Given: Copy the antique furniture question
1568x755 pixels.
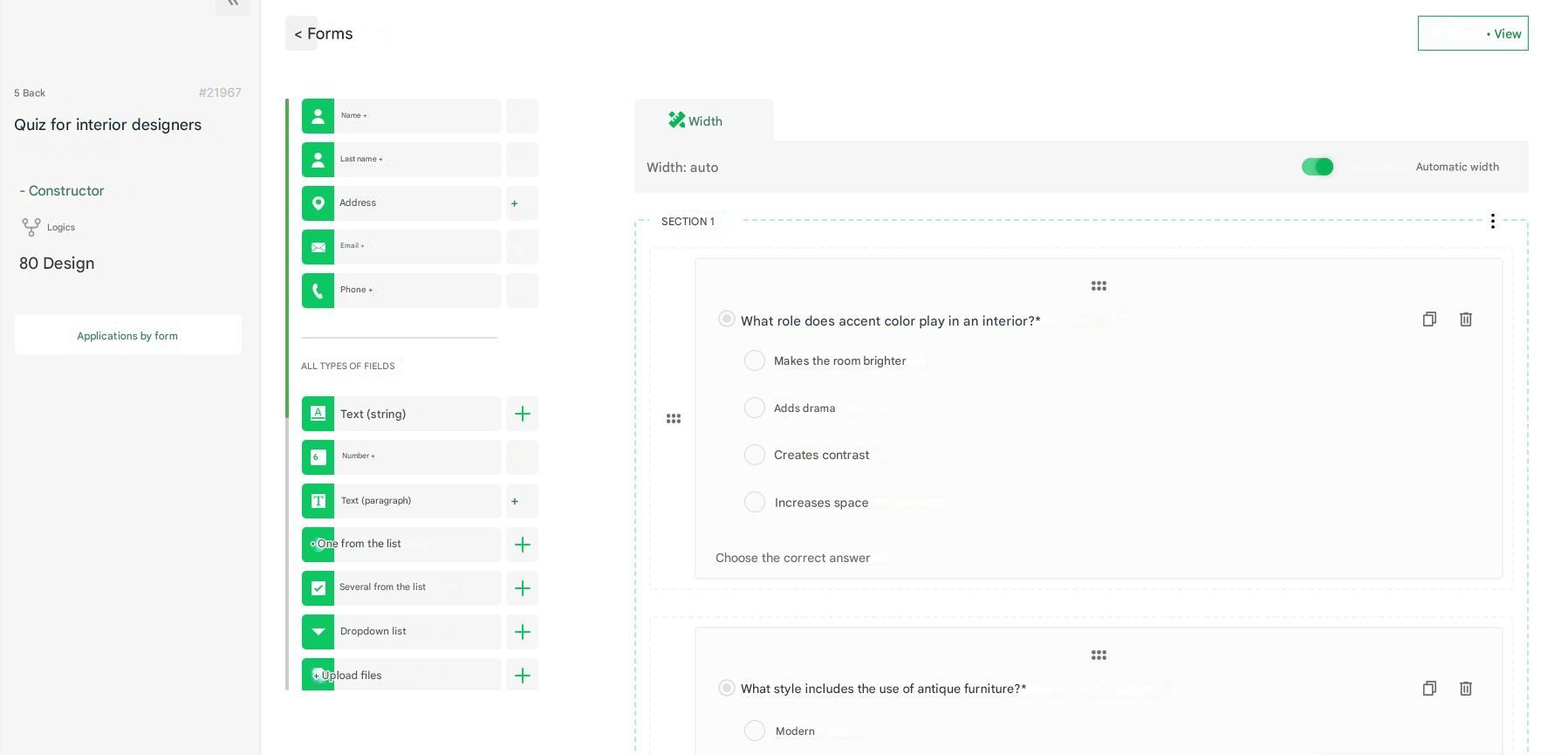Looking at the screenshot, I should tap(1428, 689).
